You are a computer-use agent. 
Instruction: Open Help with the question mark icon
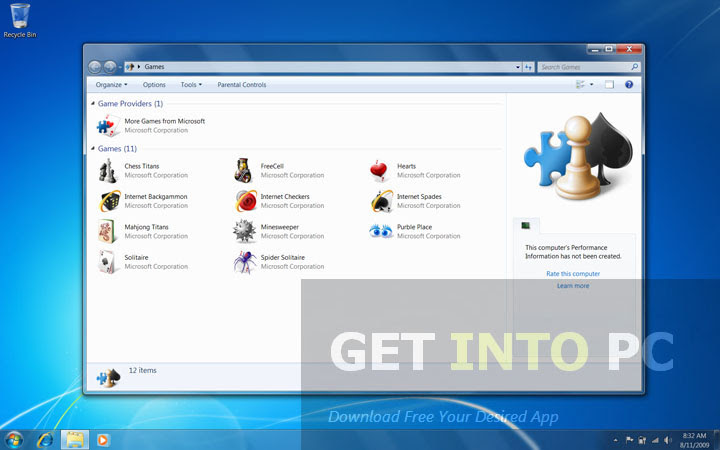click(x=629, y=84)
